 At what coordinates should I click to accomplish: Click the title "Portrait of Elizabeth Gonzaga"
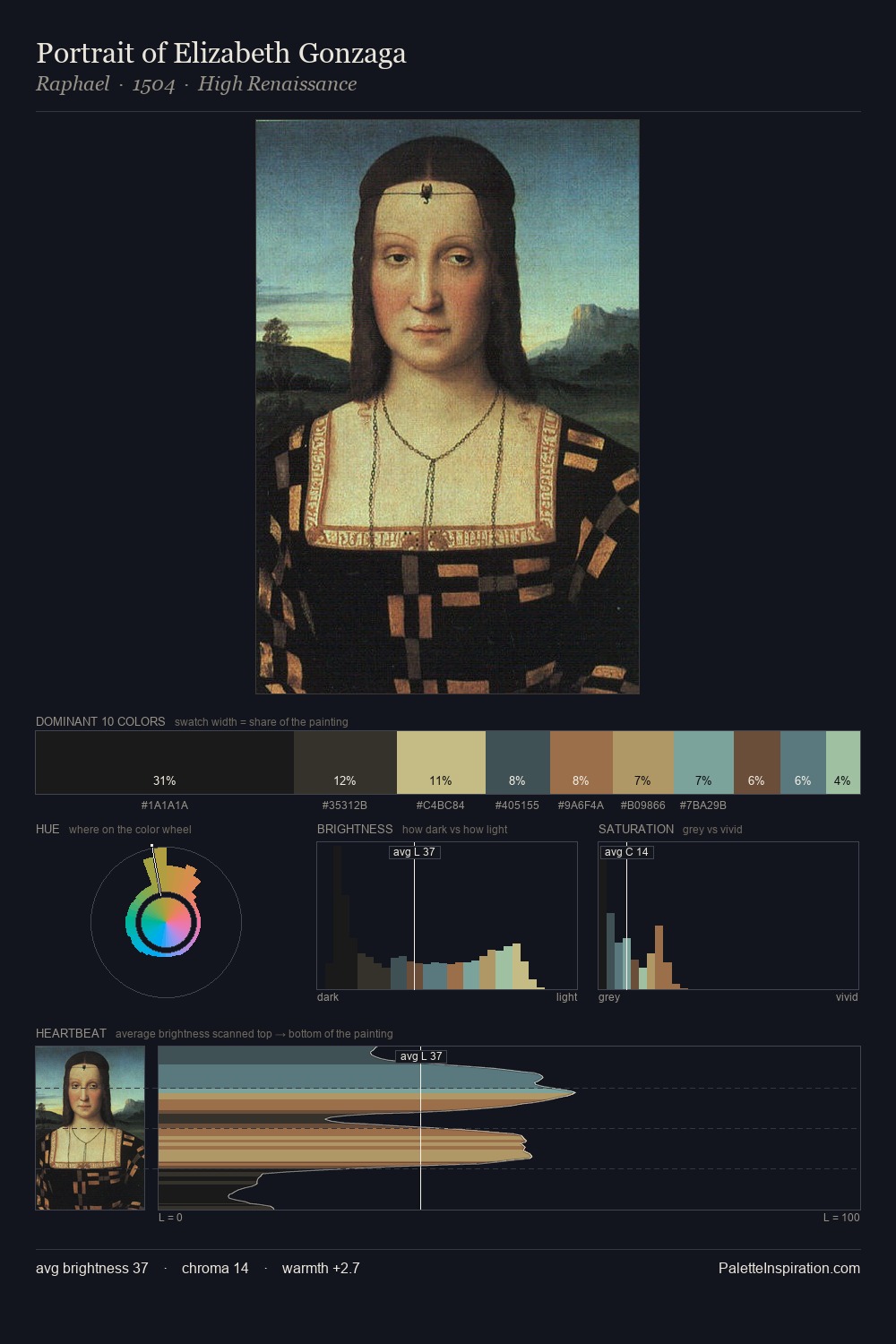point(220,53)
